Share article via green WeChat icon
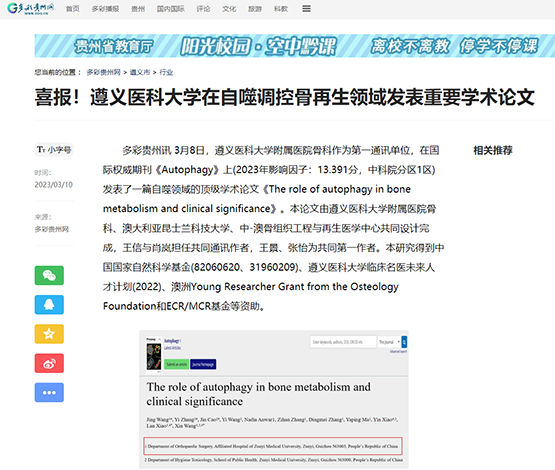 [49, 275]
